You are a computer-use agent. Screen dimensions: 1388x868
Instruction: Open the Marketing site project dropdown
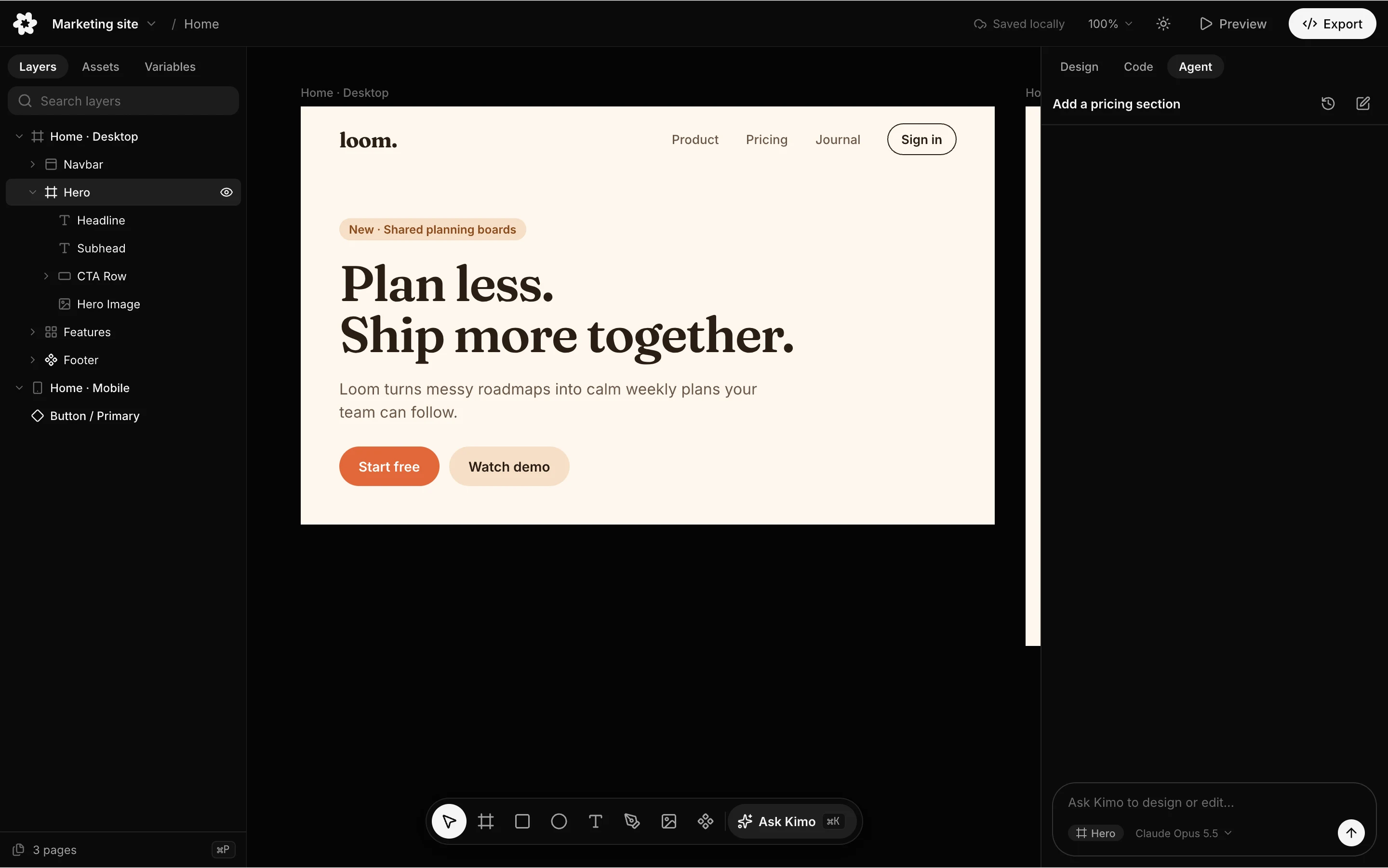104,24
